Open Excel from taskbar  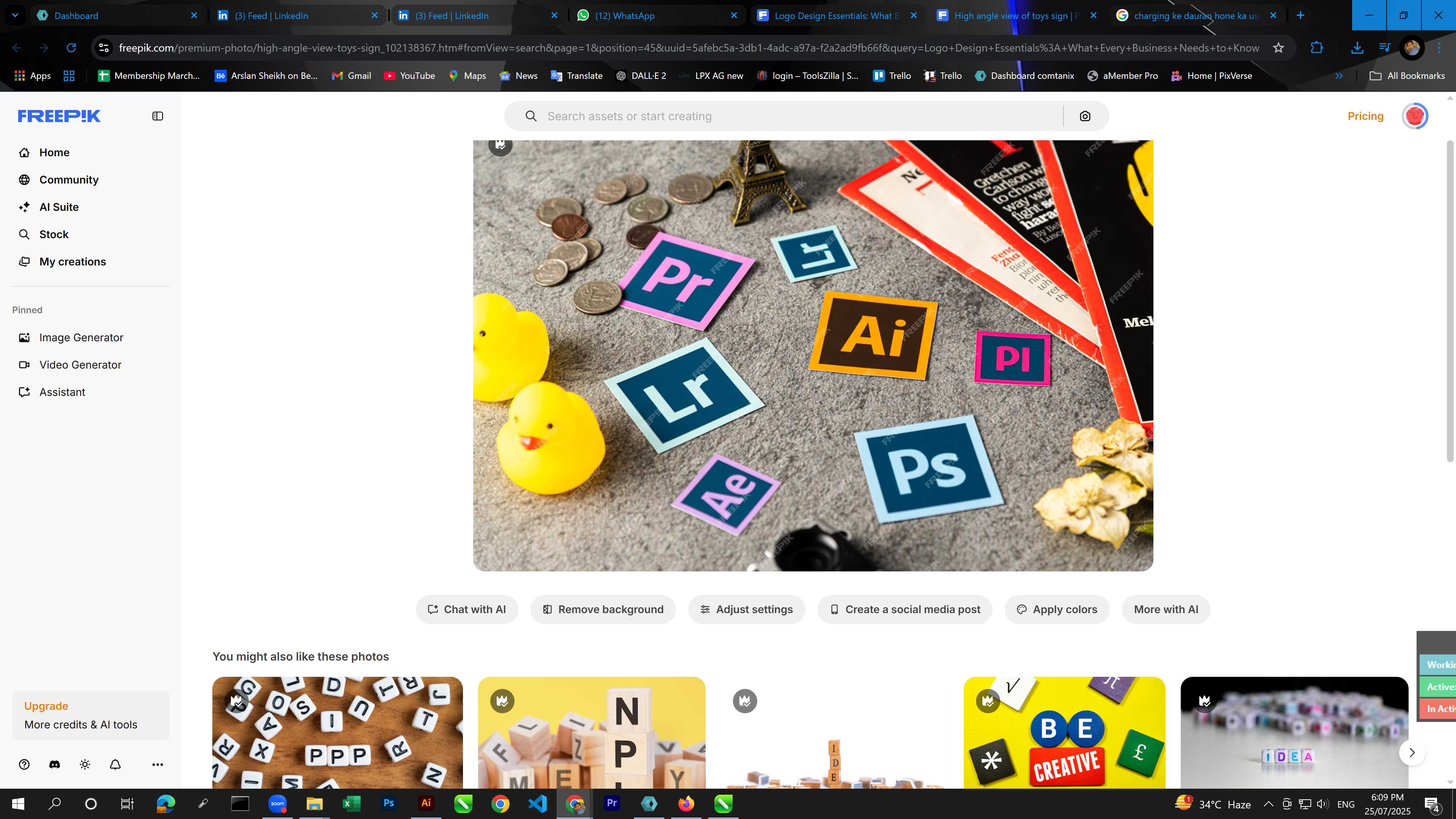tap(351, 803)
